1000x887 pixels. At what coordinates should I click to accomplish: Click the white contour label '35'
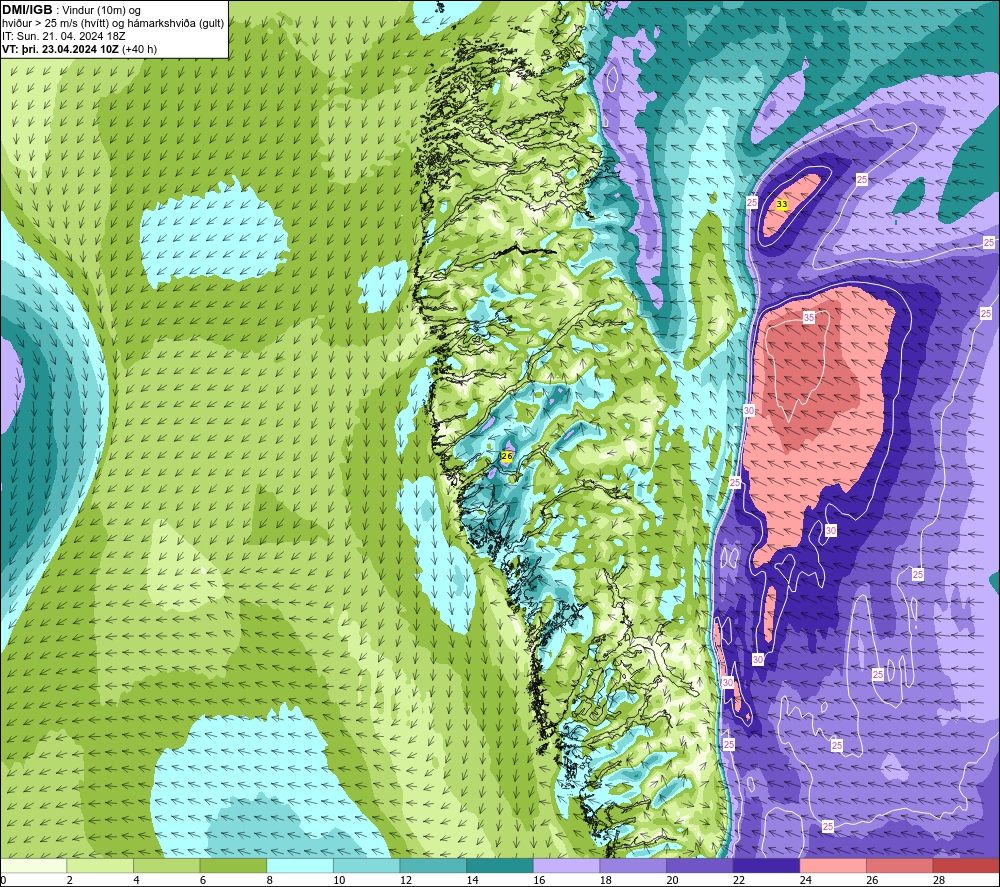coord(809,317)
